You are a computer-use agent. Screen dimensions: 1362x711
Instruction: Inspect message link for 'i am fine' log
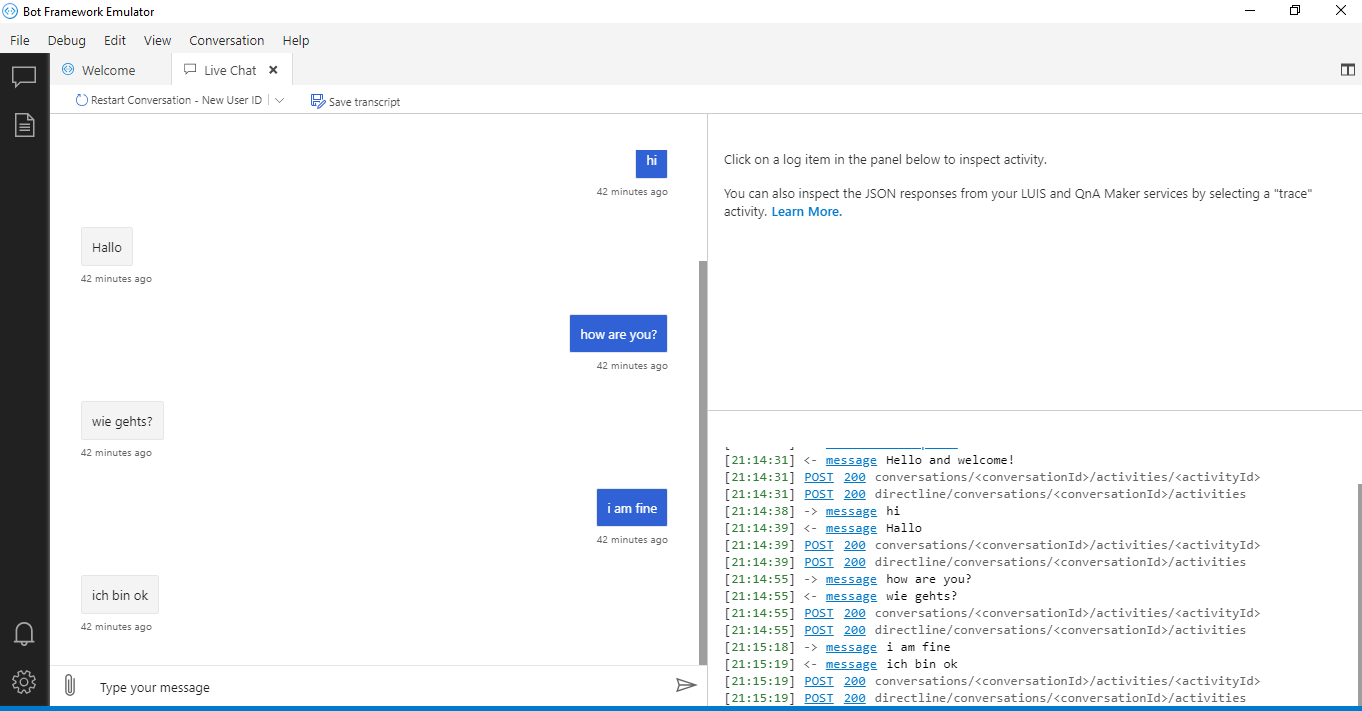(851, 647)
